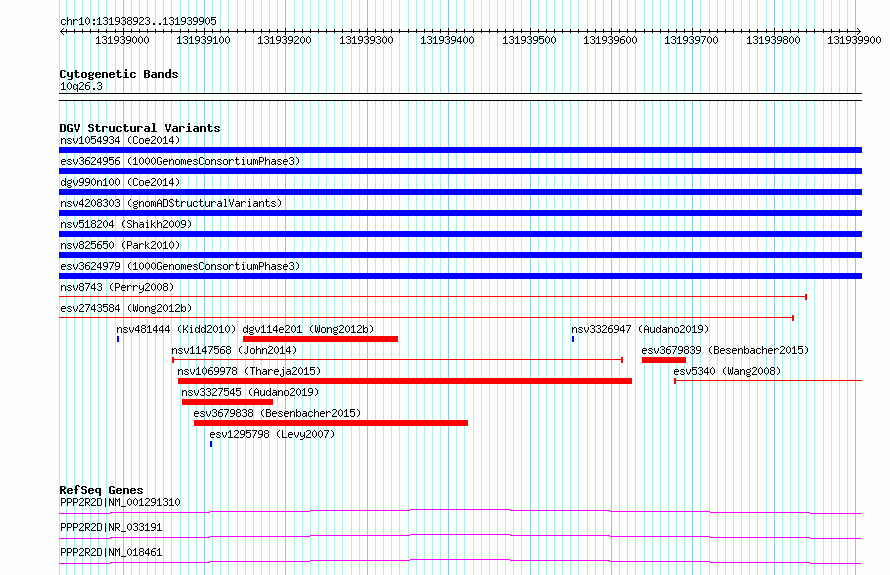The width and height of the screenshot is (890, 575).
Task: Click ruler position 131939300
Action: pos(366,40)
